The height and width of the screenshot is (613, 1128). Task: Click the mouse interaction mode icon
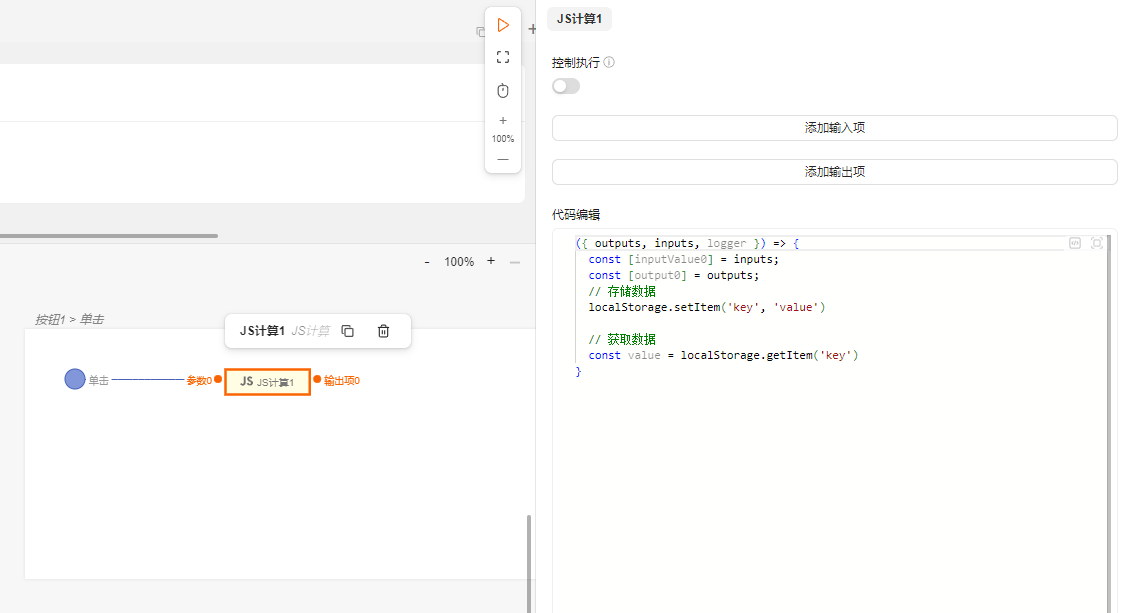tap(503, 91)
